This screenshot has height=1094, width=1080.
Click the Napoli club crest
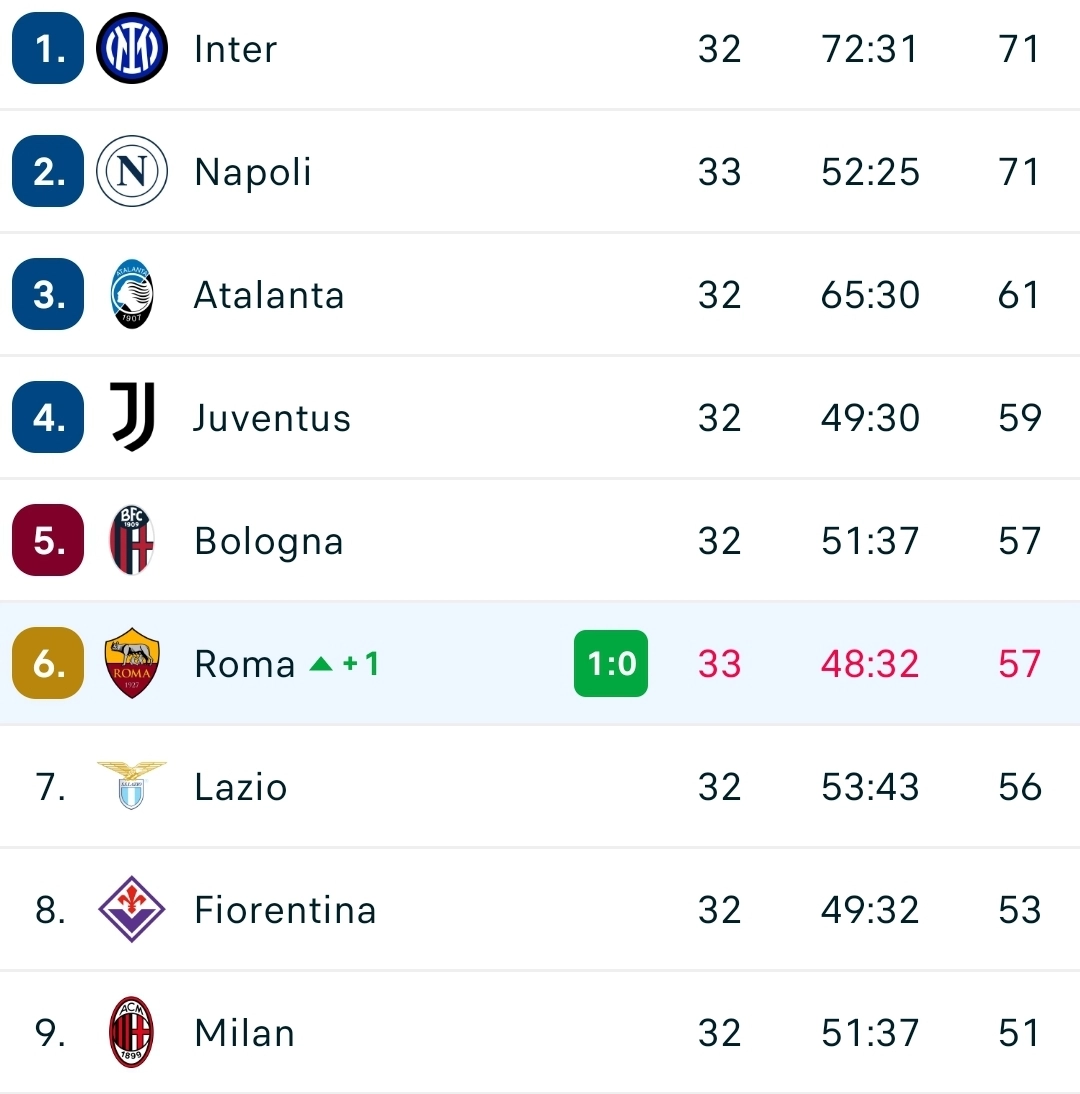click(x=131, y=171)
